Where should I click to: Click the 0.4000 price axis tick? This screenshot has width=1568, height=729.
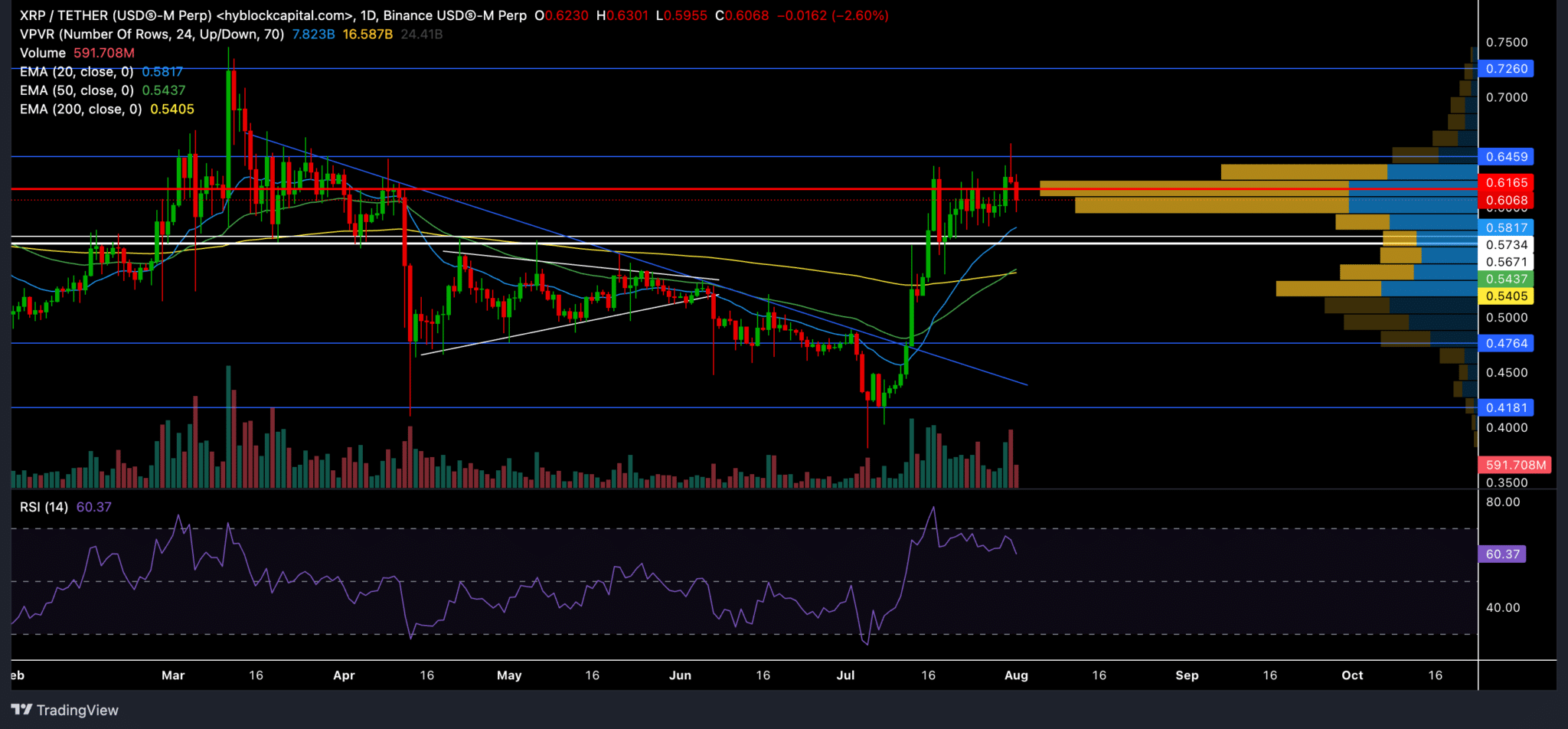(x=1506, y=427)
